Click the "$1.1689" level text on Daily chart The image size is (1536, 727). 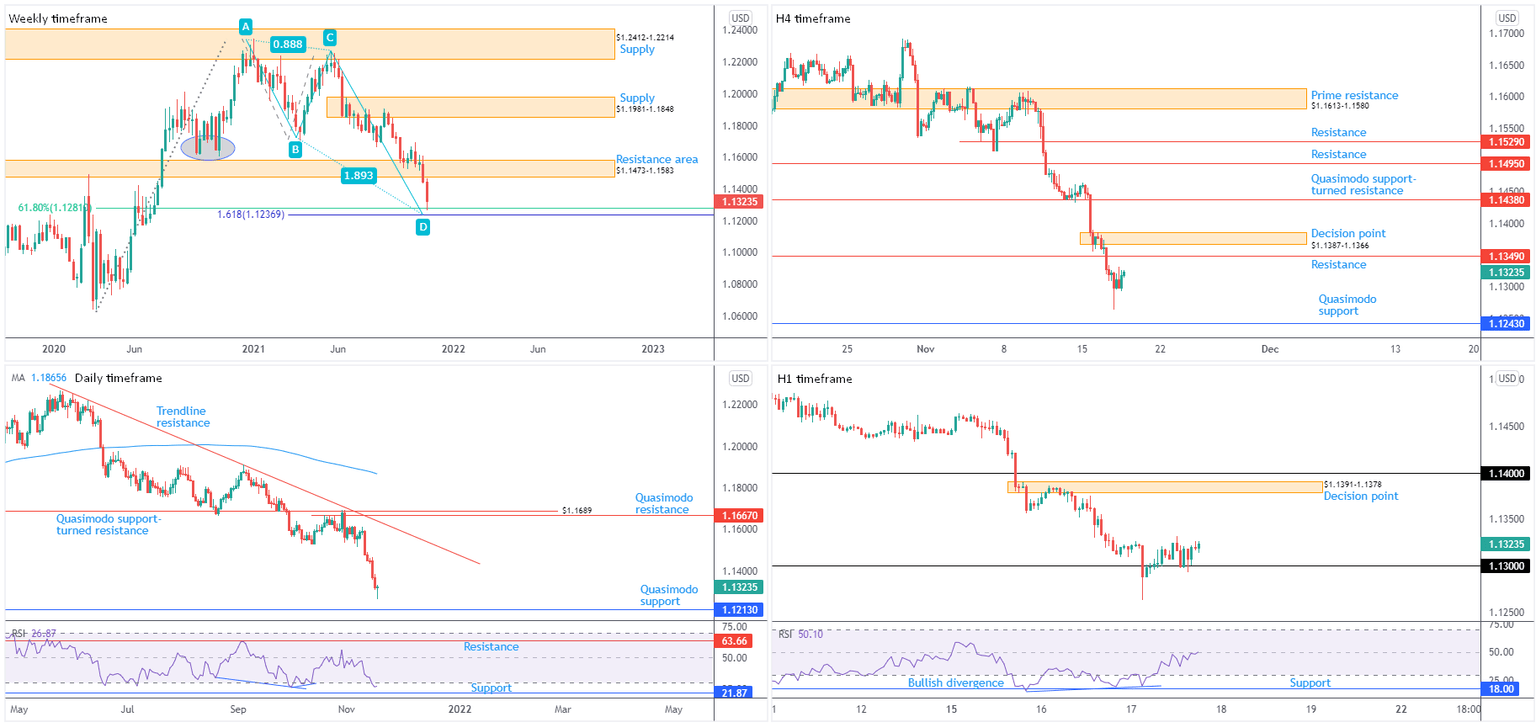point(577,510)
